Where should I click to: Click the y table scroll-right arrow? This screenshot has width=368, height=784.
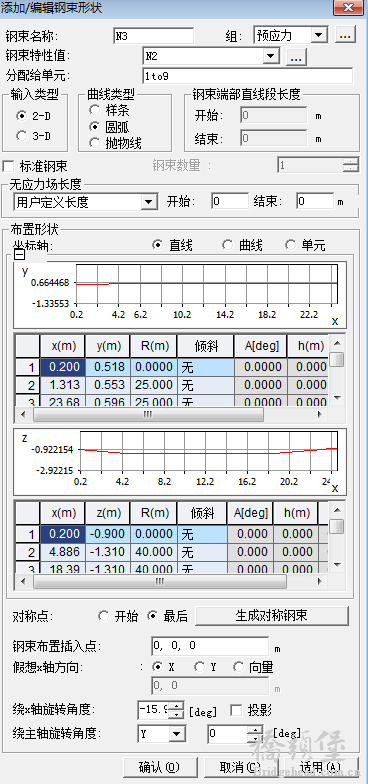pyautogui.click(x=320, y=414)
